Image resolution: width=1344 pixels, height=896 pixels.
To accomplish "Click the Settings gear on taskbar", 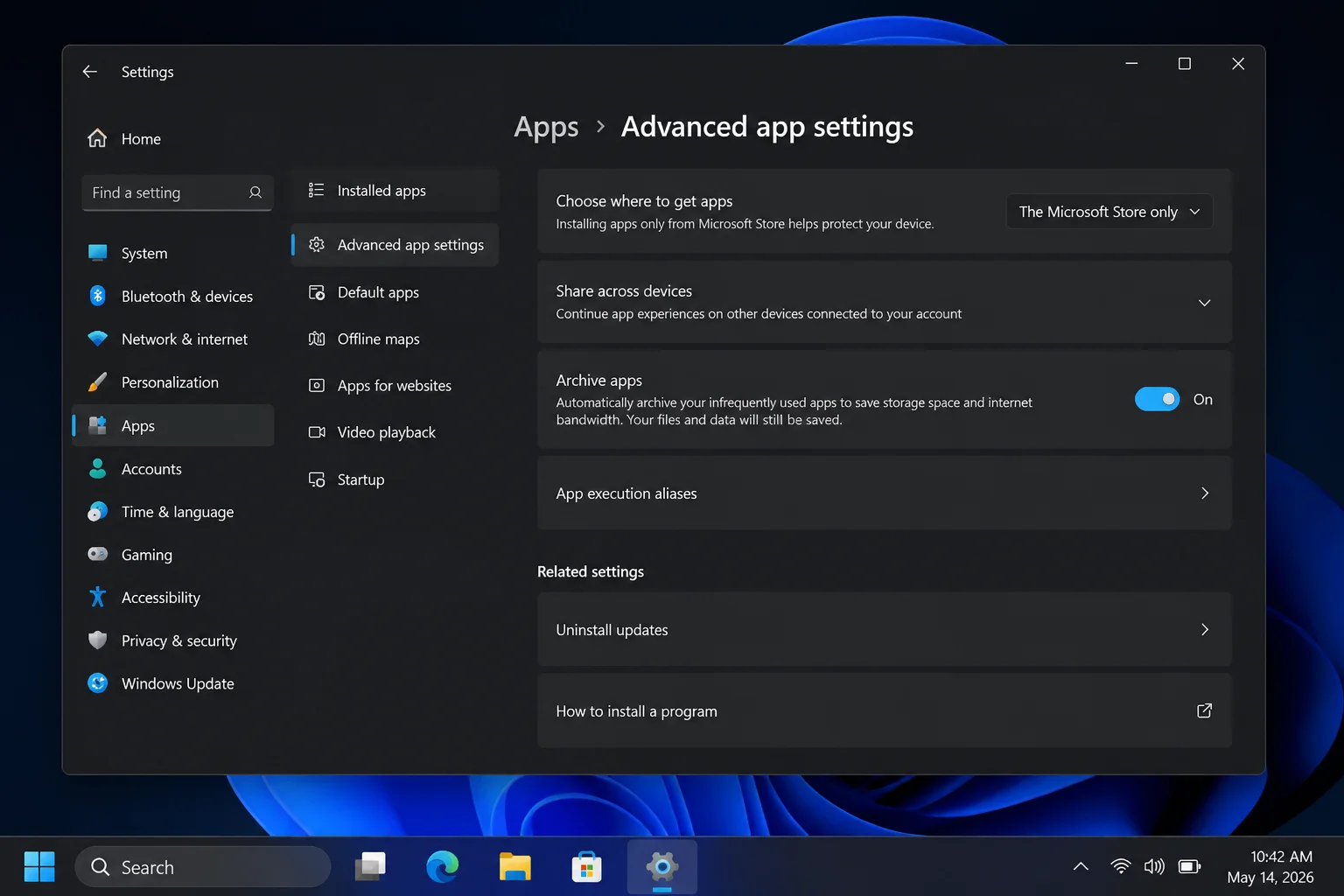I will [x=662, y=866].
